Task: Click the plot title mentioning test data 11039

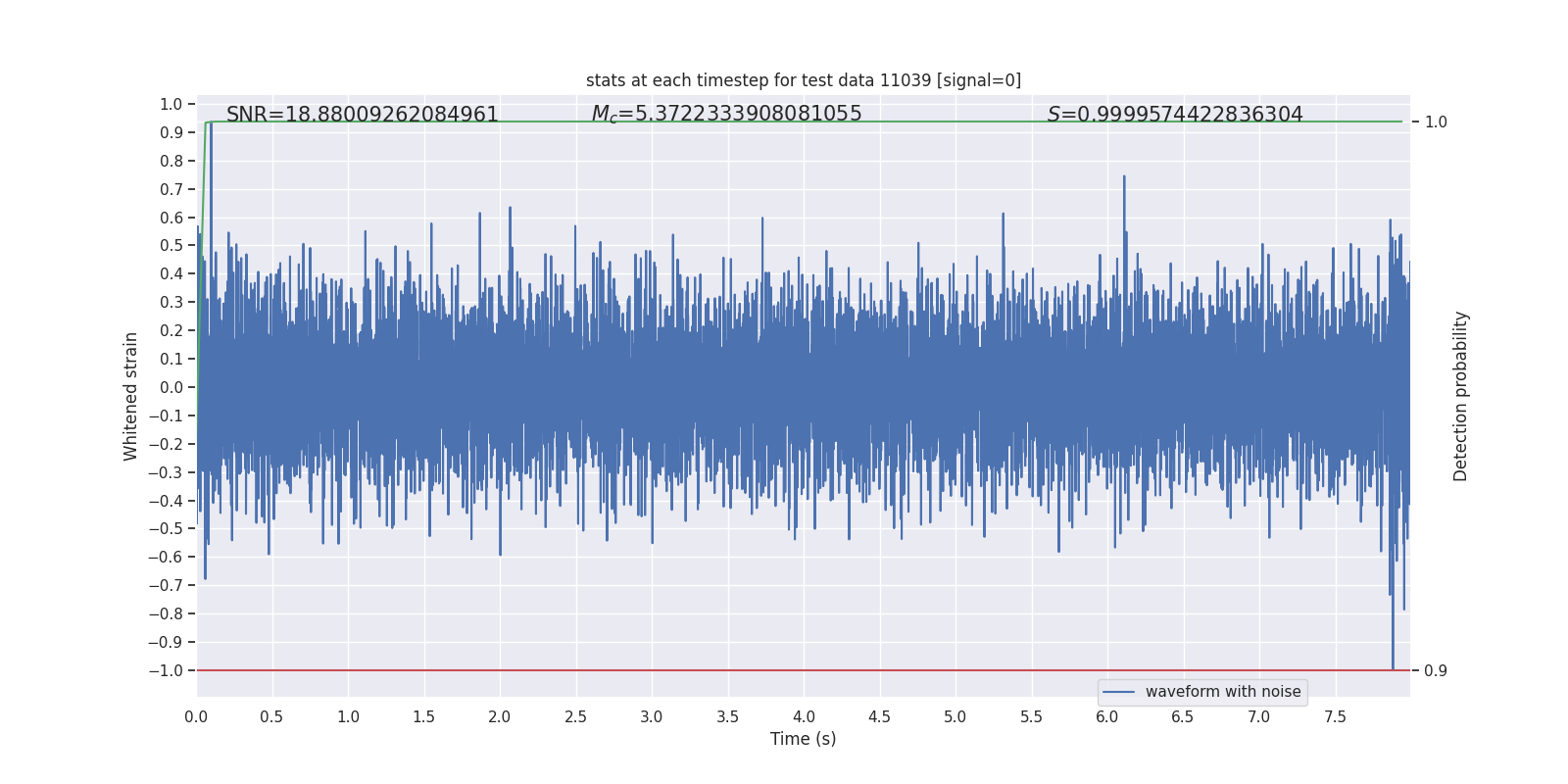Action: click(x=803, y=80)
